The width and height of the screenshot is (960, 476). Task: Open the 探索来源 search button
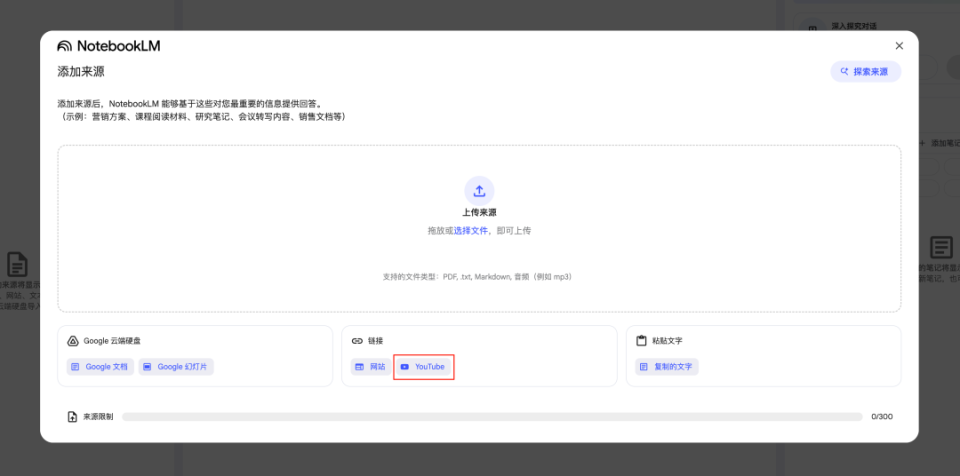pos(865,72)
